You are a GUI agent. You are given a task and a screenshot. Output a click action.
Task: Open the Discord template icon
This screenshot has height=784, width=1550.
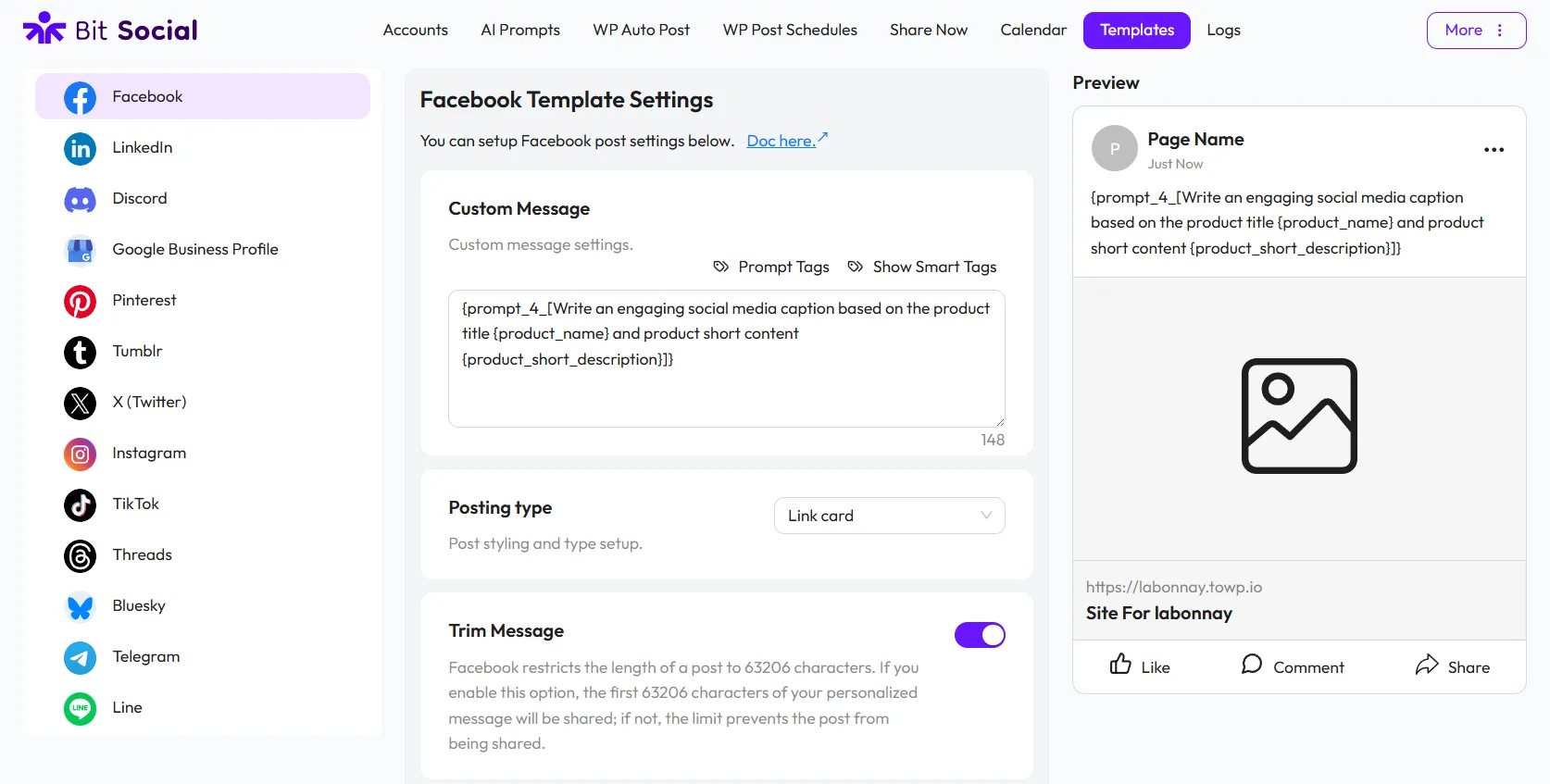coord(80,199)
